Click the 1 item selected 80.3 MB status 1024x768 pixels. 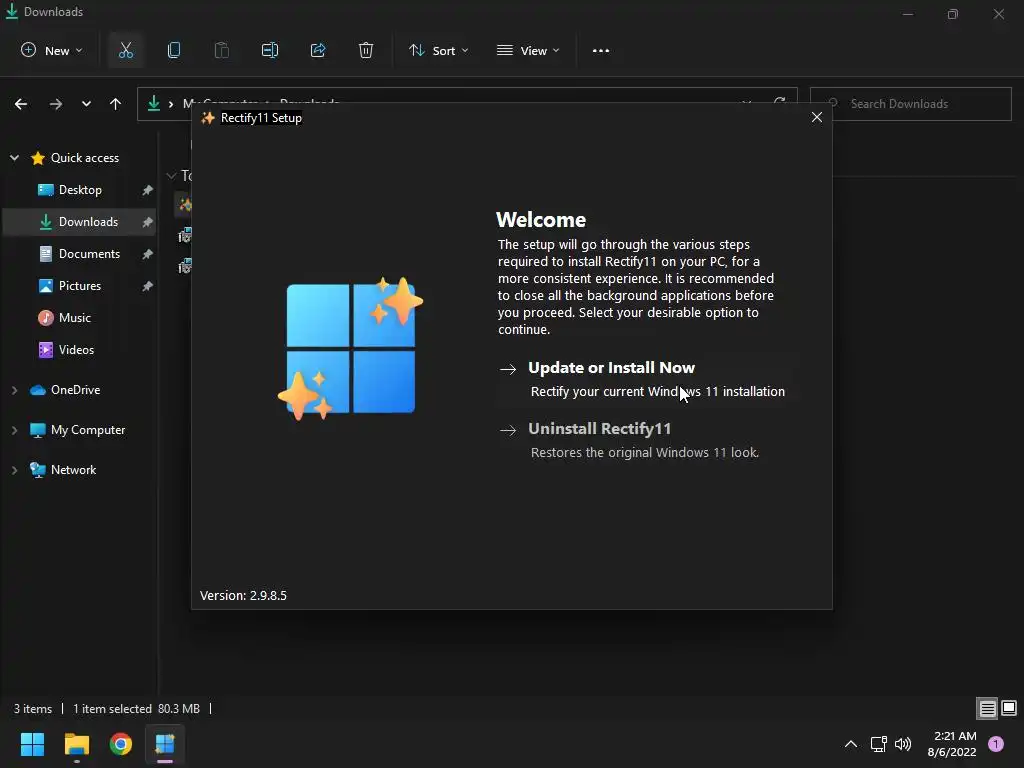tap(136, 709)
